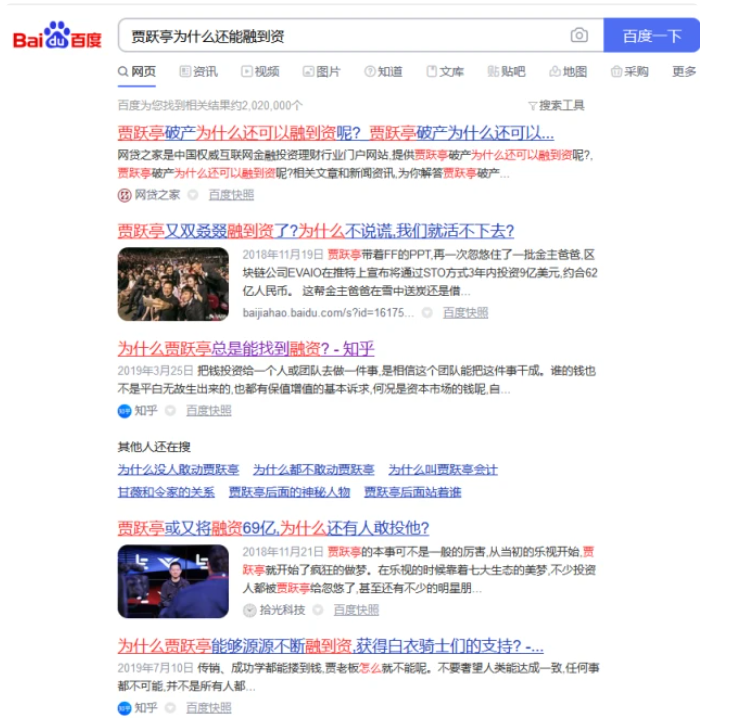Open 百度快照 beside 网贷之家

(x=231, y=195)
